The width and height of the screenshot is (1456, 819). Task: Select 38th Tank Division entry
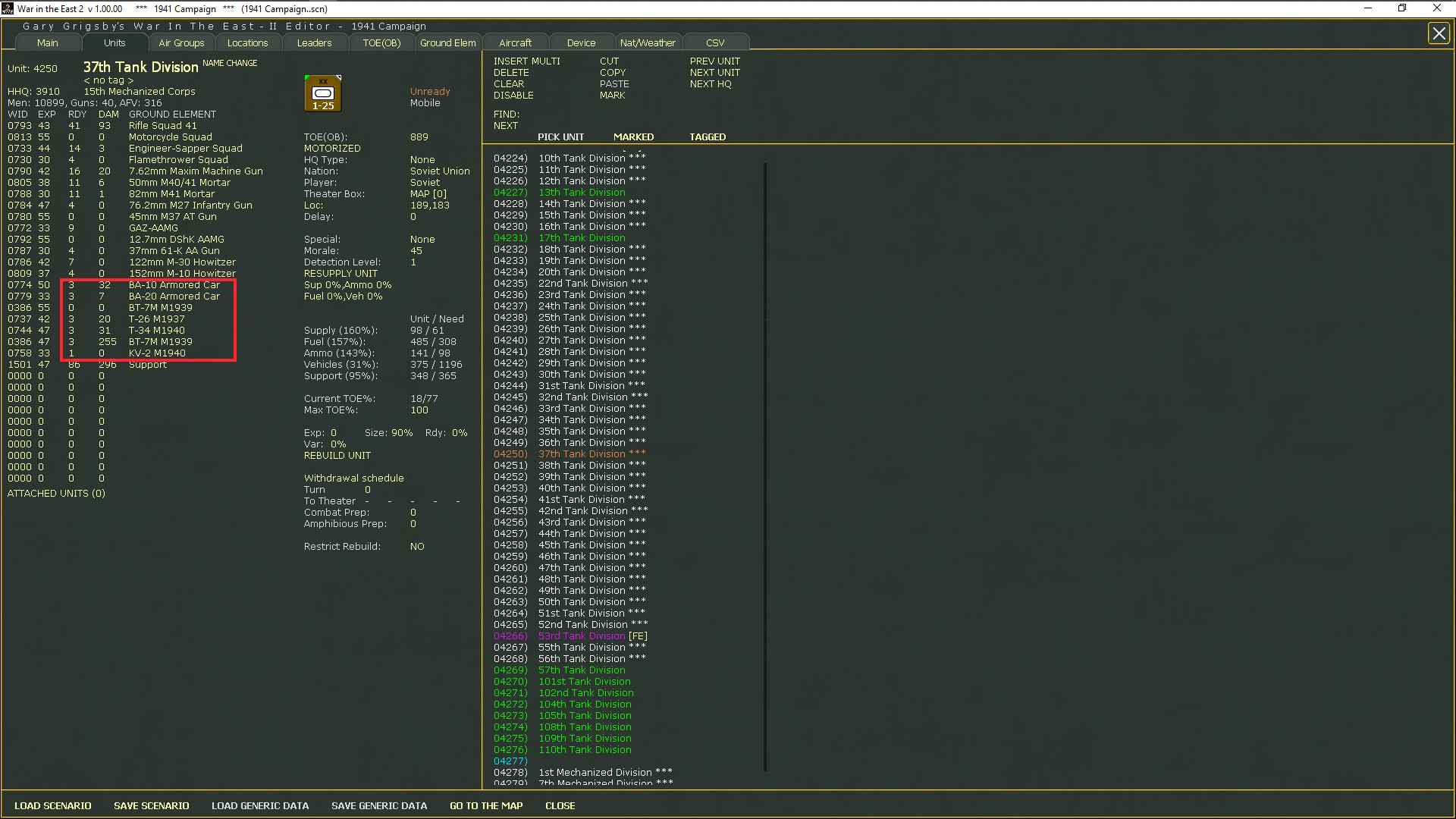[570, 466]
